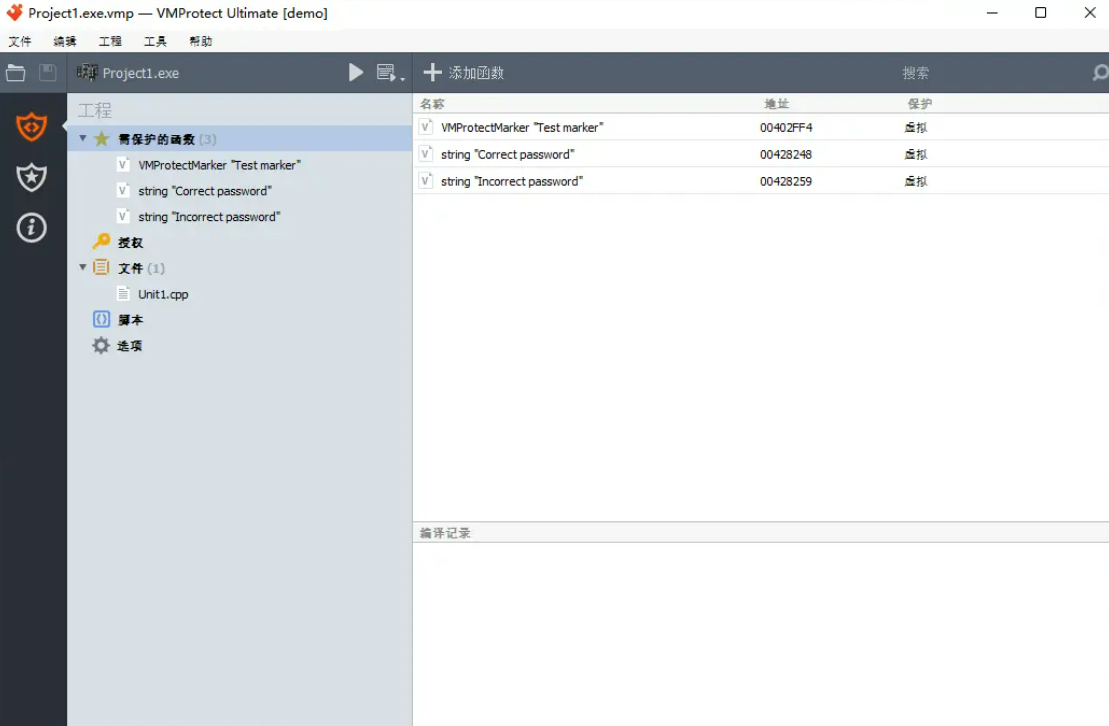Viewport: 1109px width, 726px height.
Task: Minimize the VMProtect window
Action: pos(992,13)
